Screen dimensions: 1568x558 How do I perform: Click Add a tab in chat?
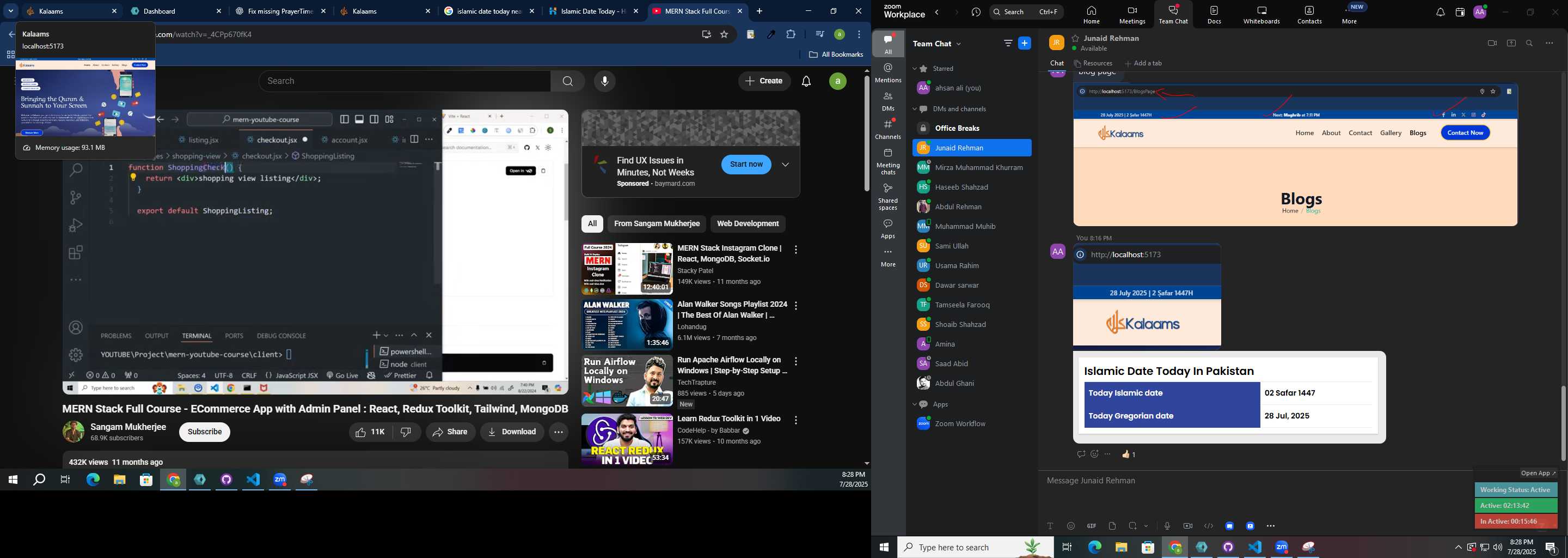[x=1144, y=63]
